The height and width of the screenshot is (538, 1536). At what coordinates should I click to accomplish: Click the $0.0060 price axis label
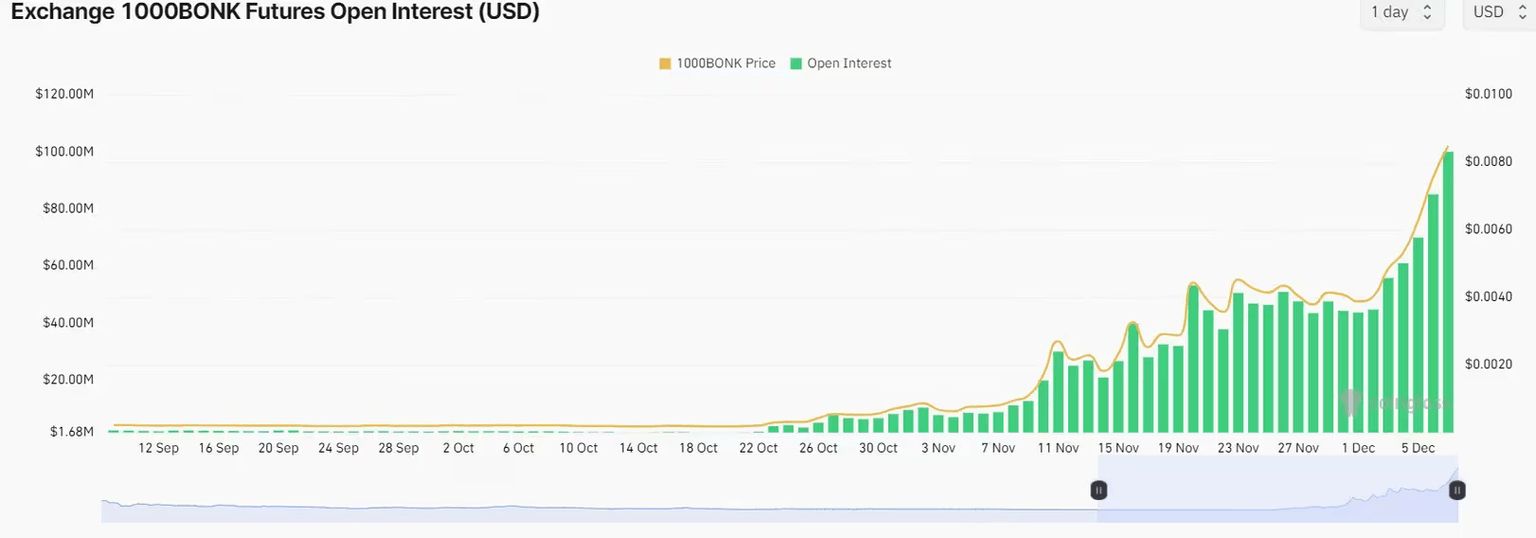pos(1488,229)
